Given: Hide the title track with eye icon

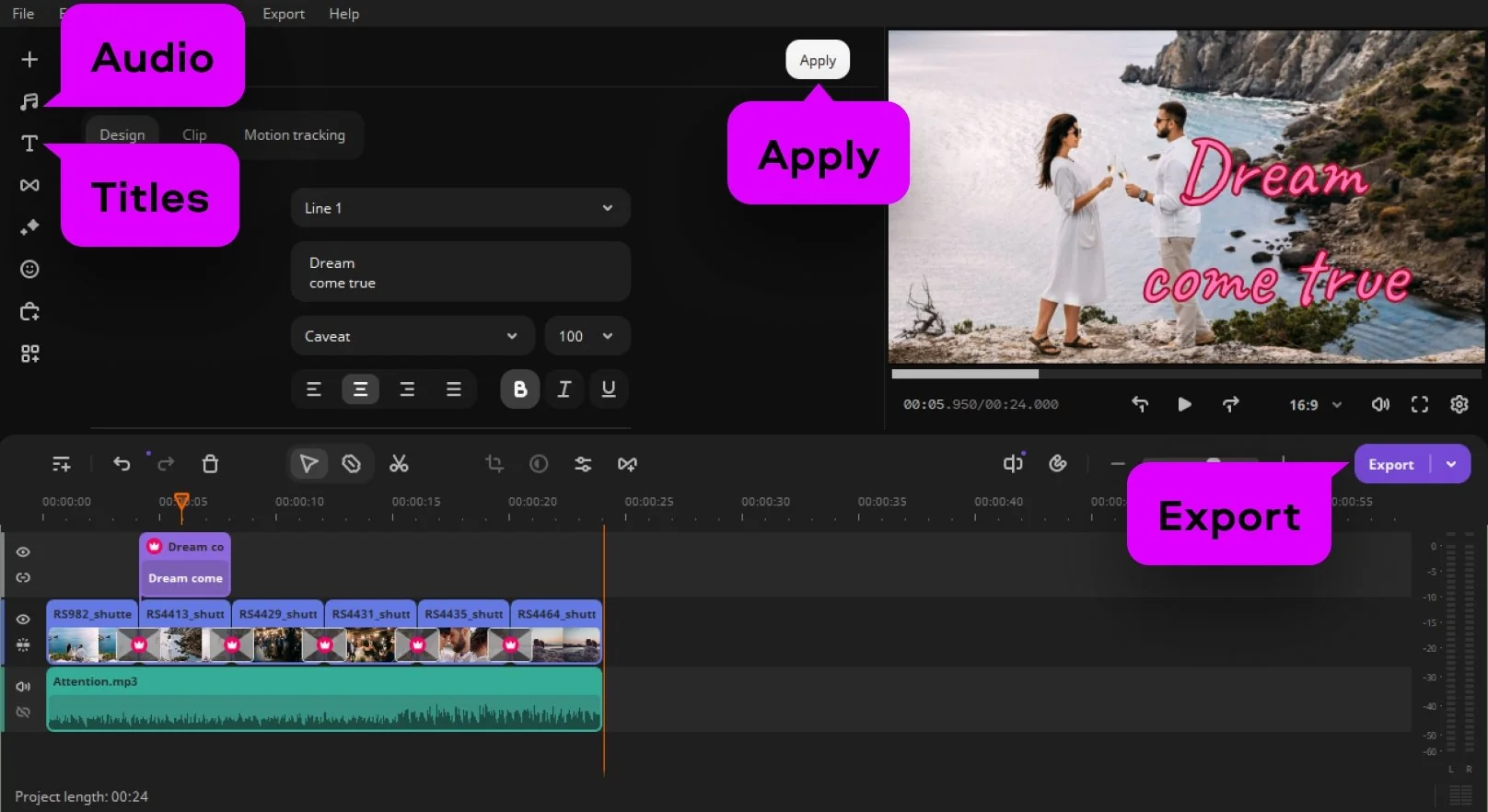Looking at the screenshot, I should 24,552.
